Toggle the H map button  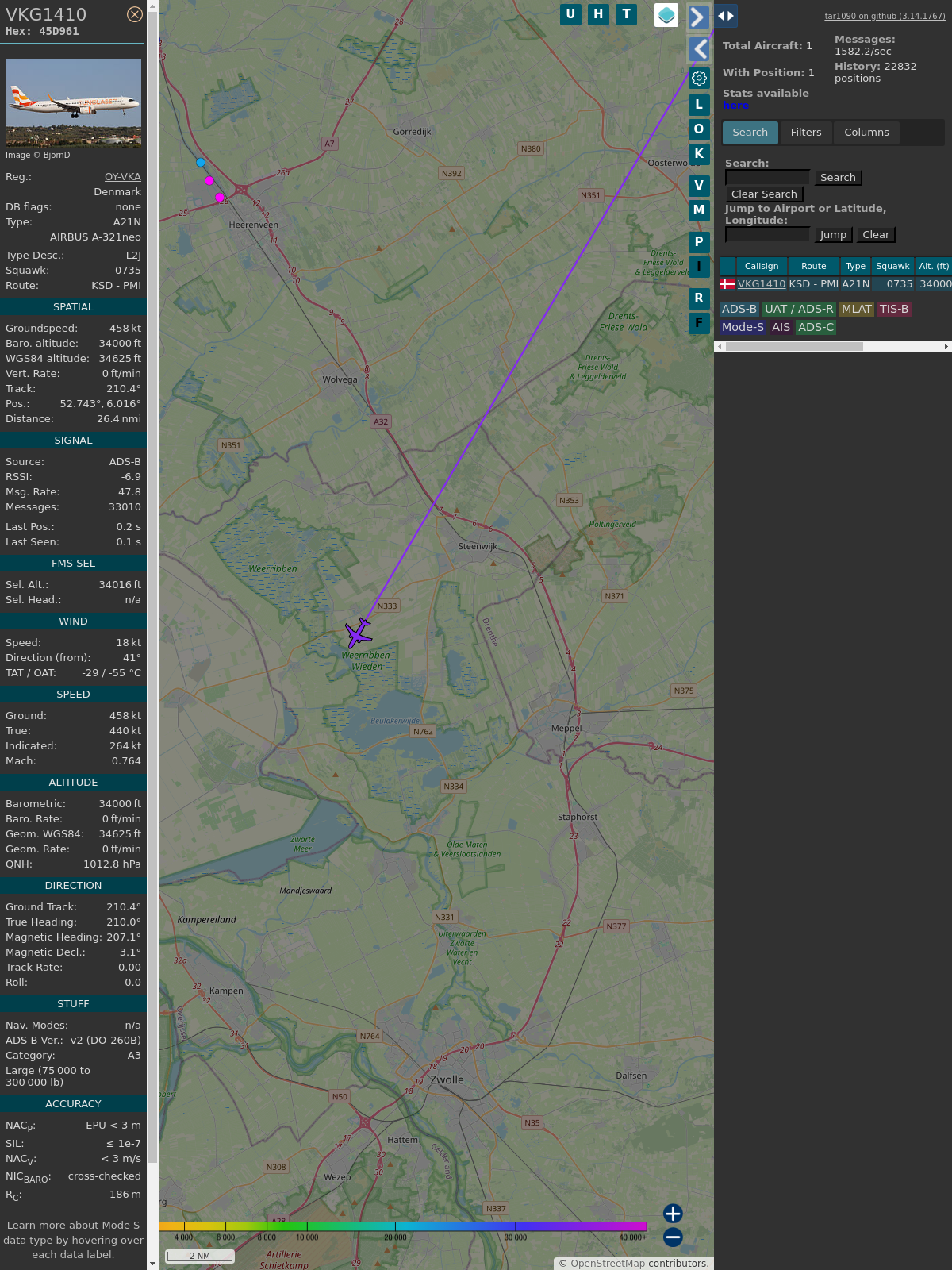point(598,14)
